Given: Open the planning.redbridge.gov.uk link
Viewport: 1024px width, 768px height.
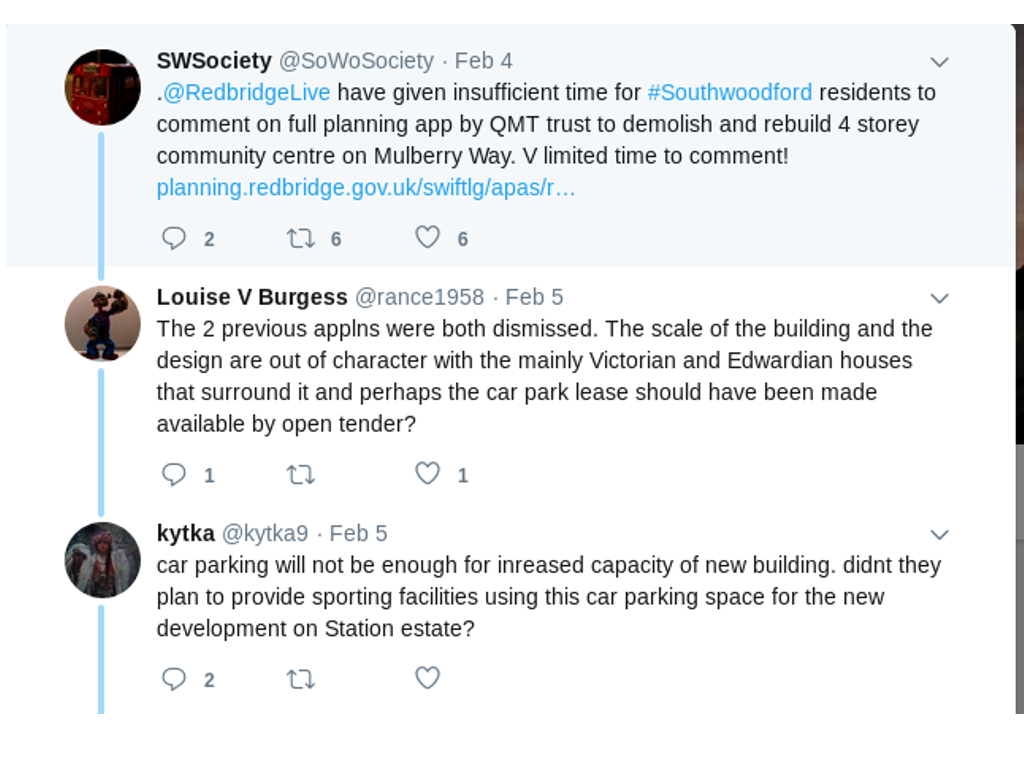Looking at the screenshot, I should point(366,188).
